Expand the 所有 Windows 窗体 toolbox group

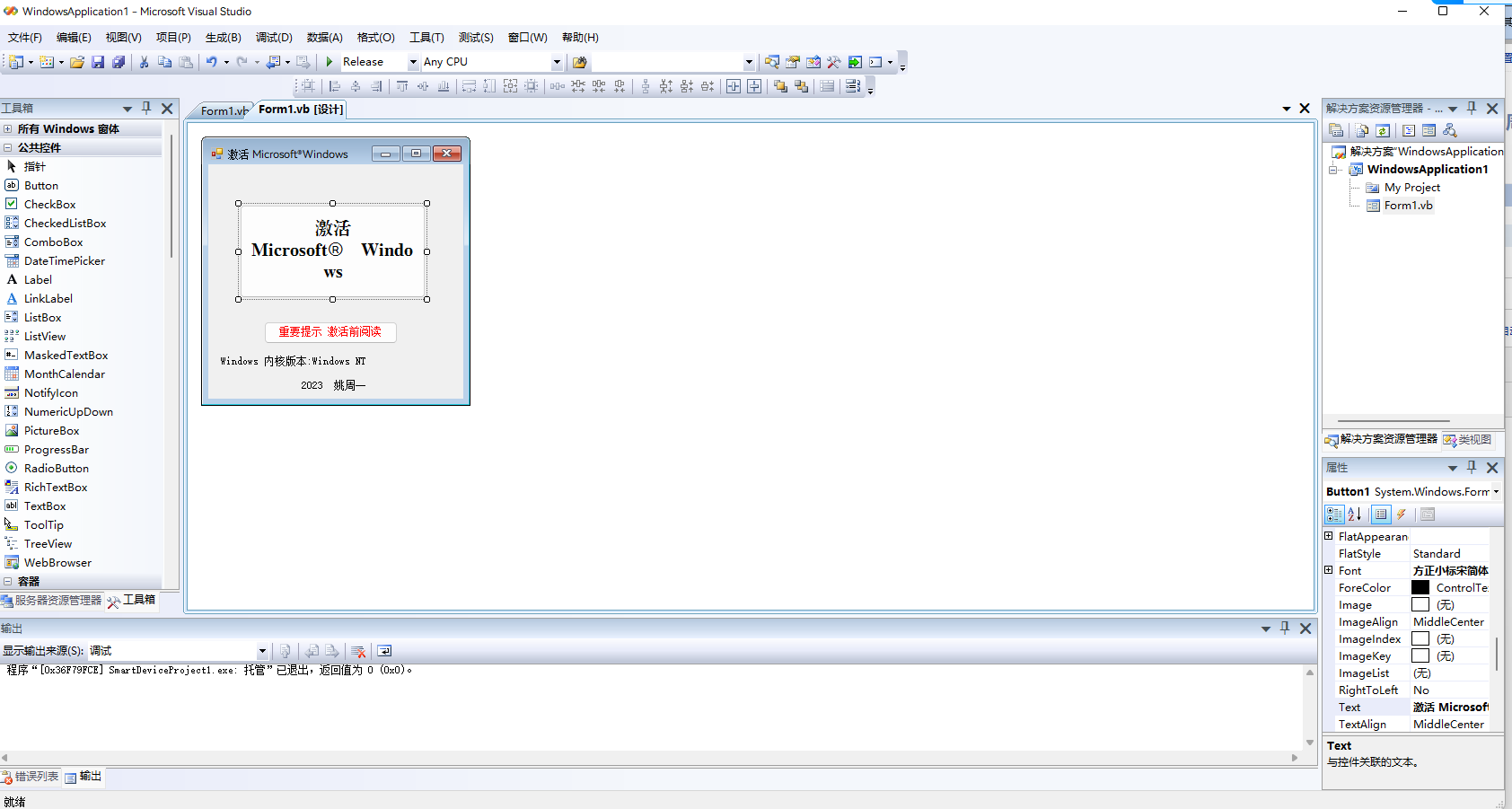pyautogui.click(x=8, y=128)
